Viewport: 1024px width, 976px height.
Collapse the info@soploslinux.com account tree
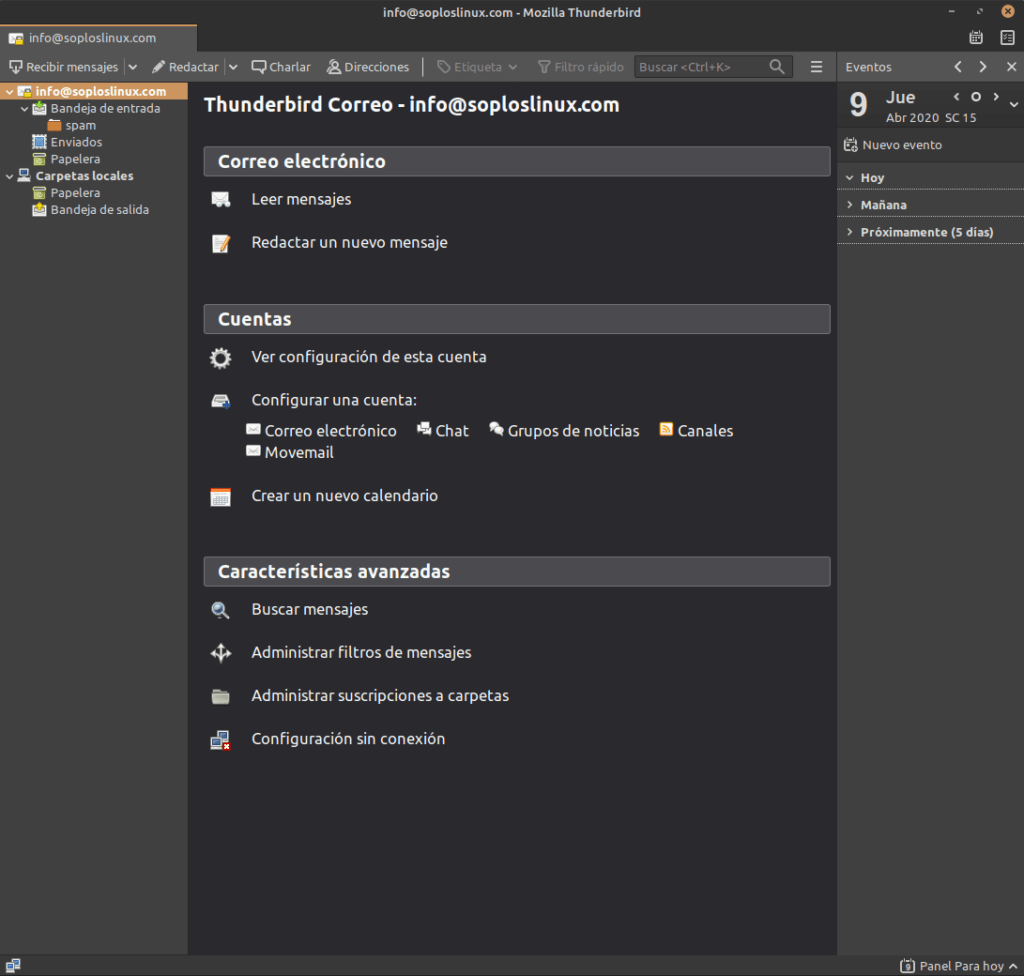tap(9, 91)
